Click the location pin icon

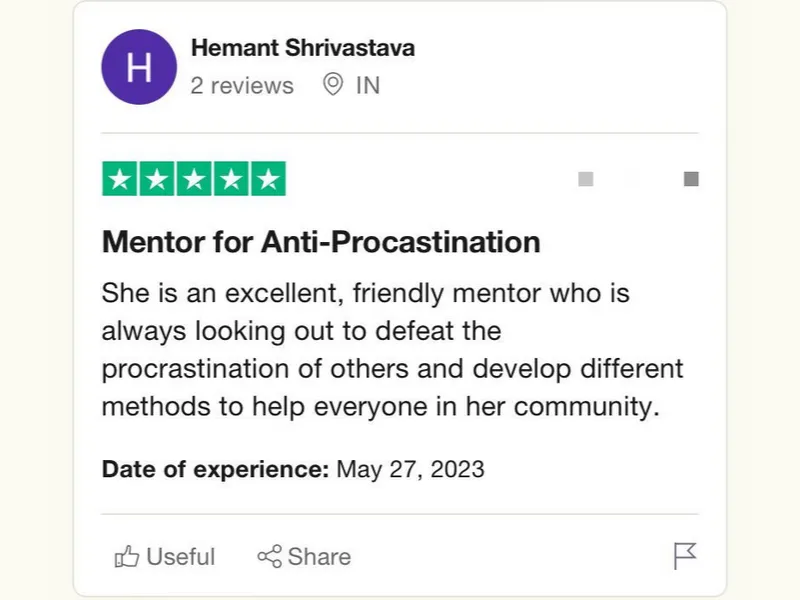[x=333, y=84]
